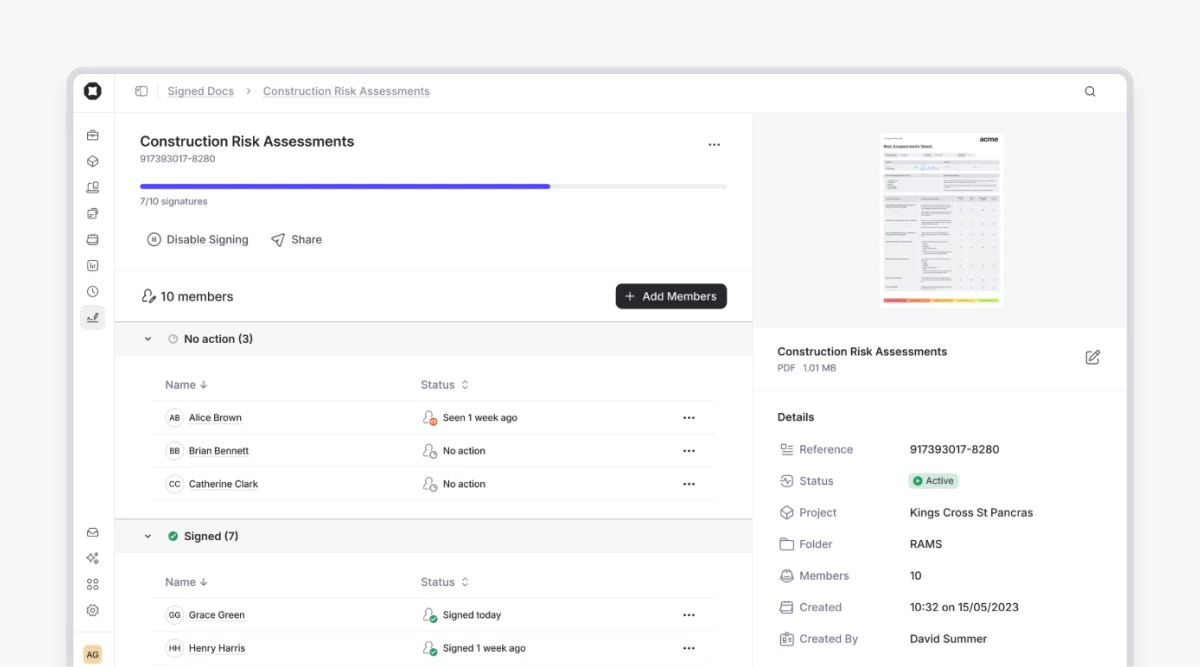Select David Summer creator name
Screen dimensions: 1200x667
click(948, 639)
